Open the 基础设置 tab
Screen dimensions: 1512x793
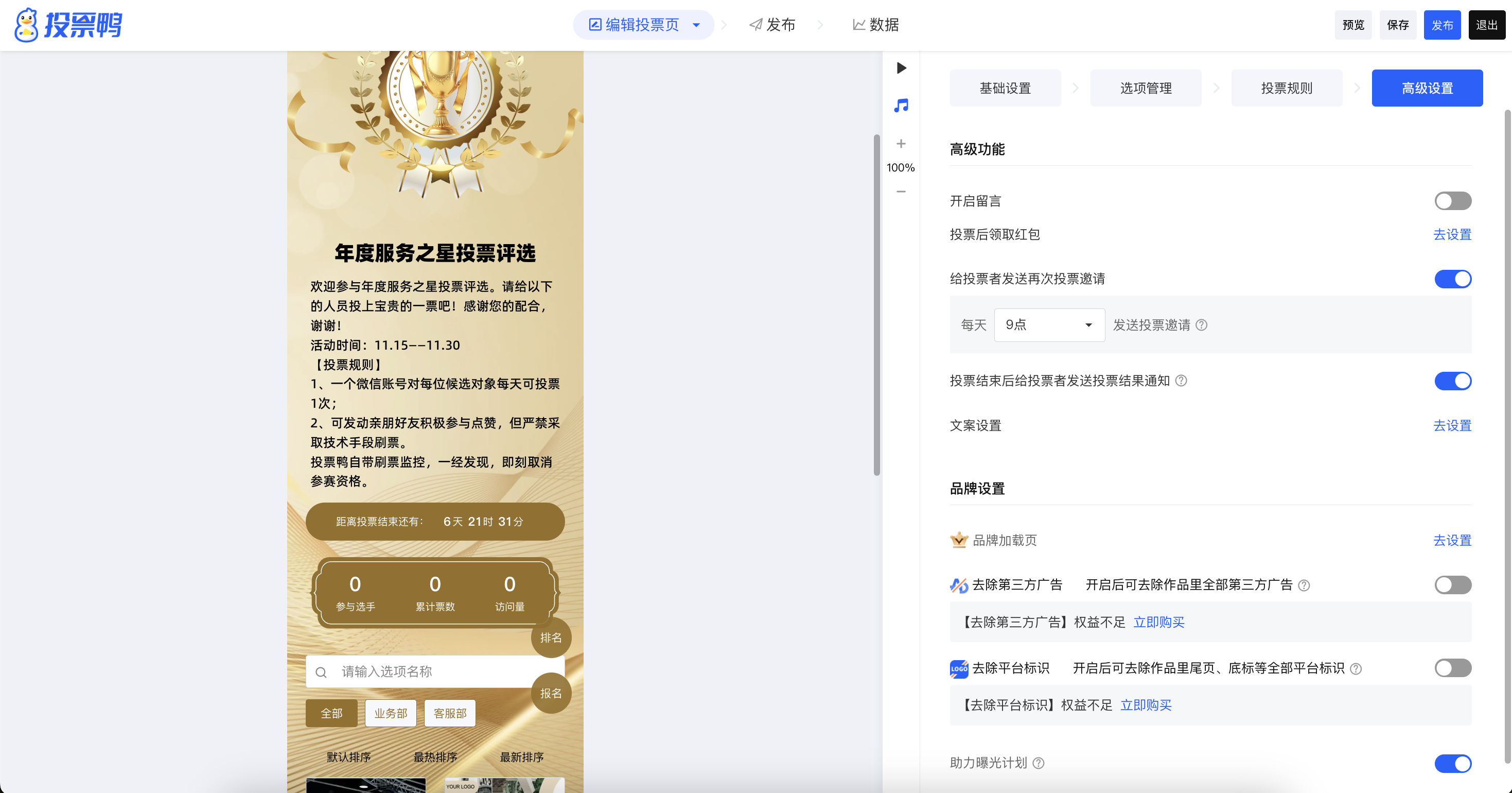click(1005, 88)
